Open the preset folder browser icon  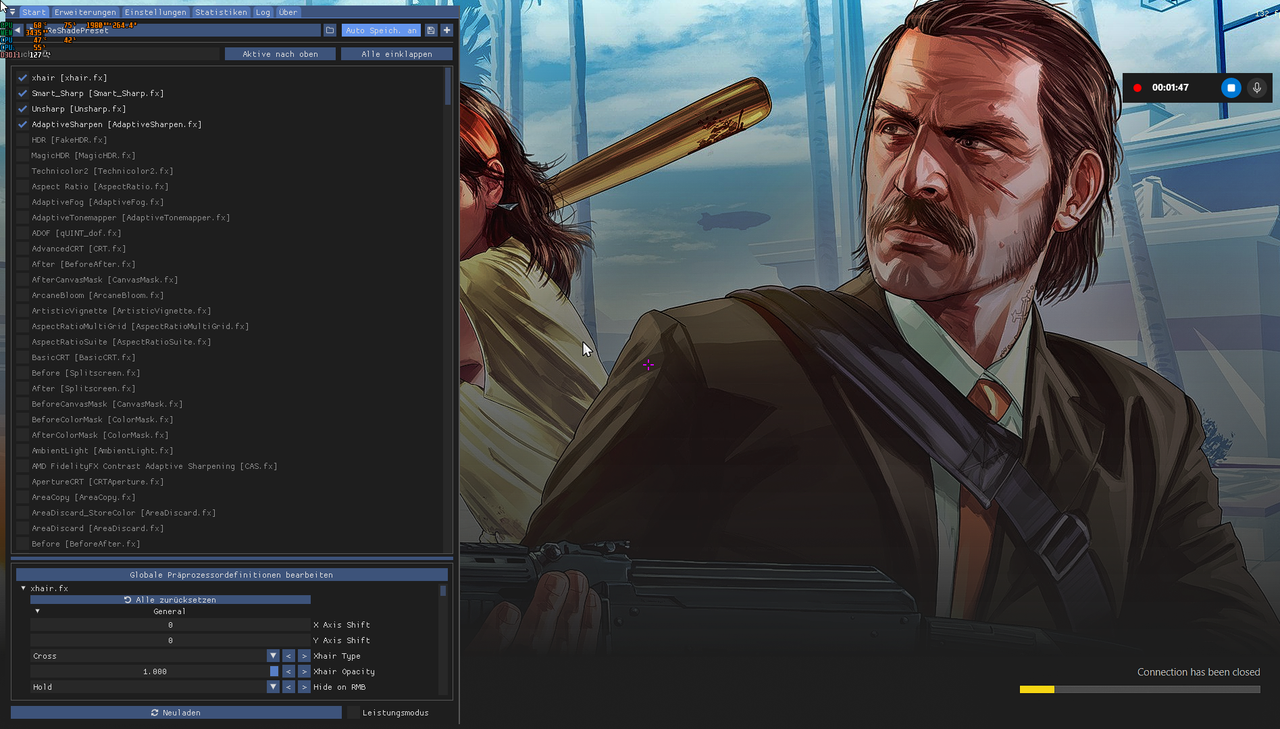click(330, 30)
